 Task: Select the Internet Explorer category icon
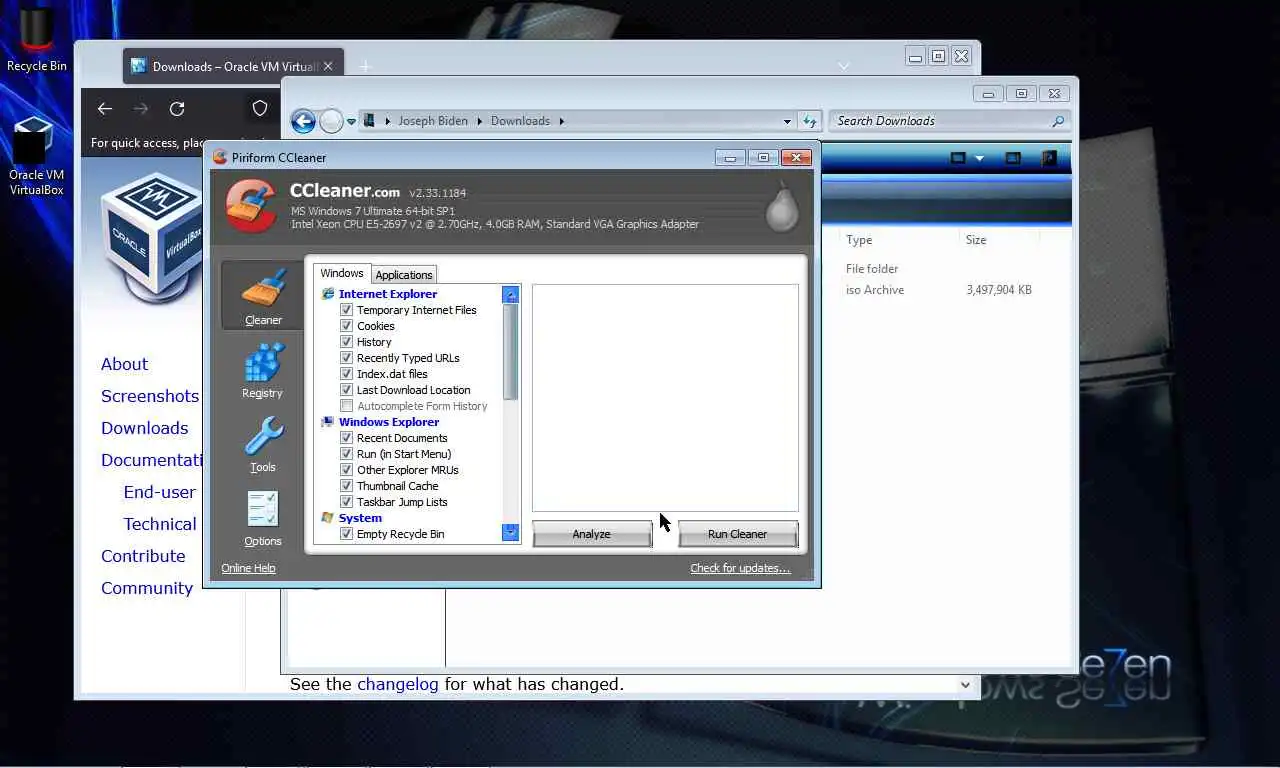(328, 294)
